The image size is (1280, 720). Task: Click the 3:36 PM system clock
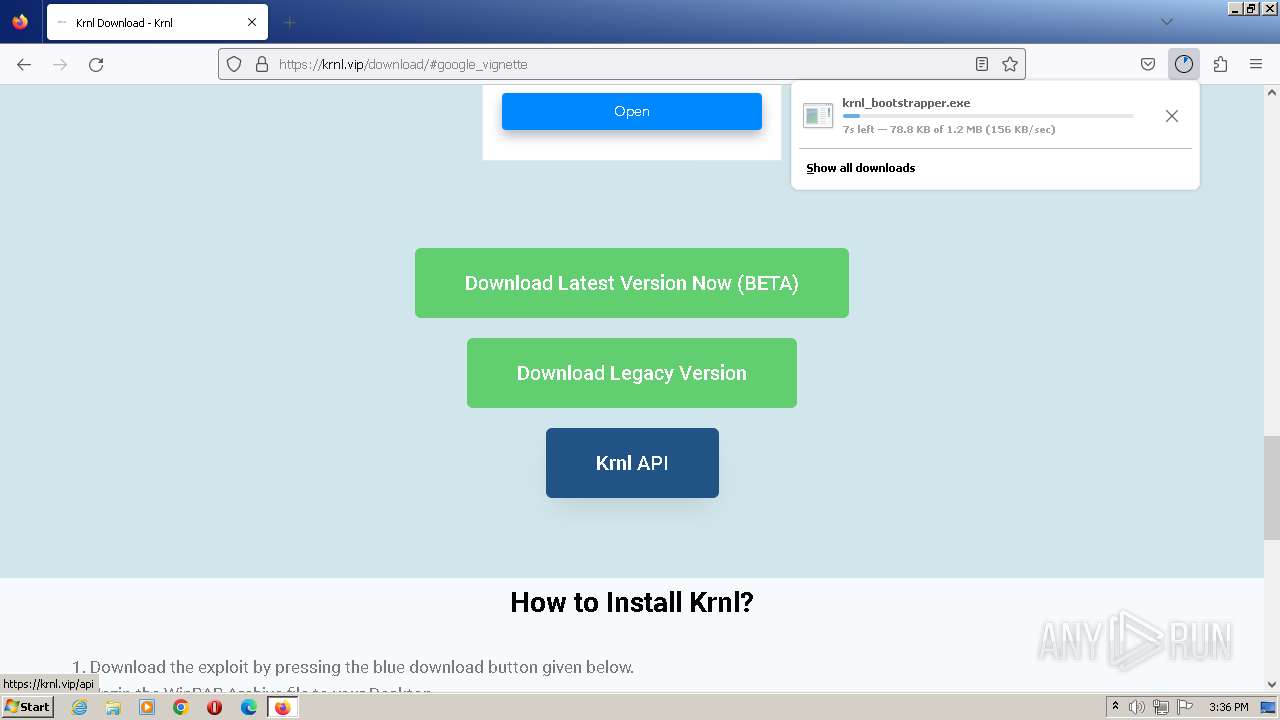[1228, 707]
